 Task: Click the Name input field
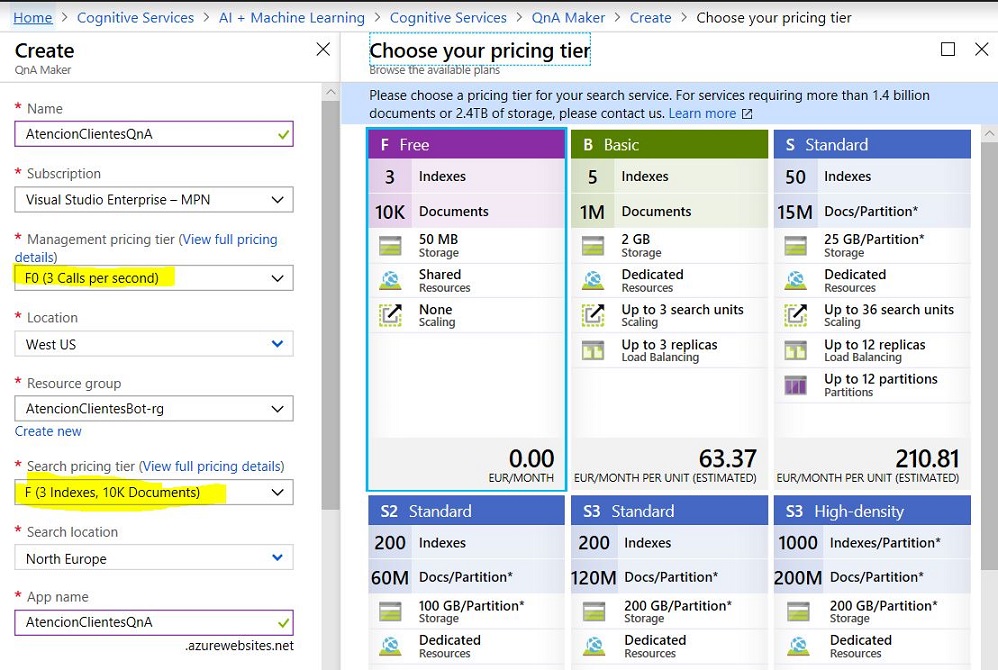(x=154, y=134)
